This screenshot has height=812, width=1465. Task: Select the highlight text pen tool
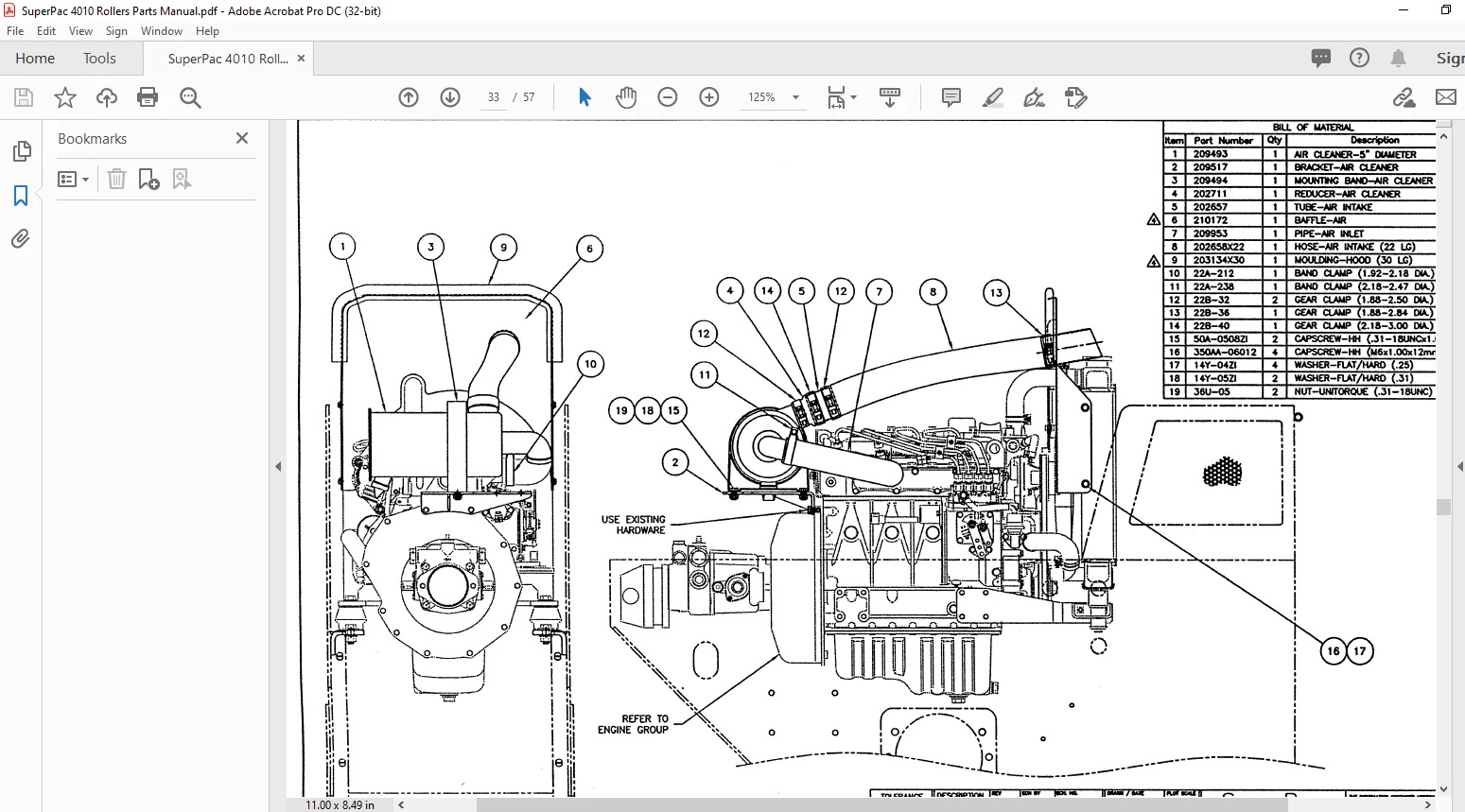[x=993, y=97]
